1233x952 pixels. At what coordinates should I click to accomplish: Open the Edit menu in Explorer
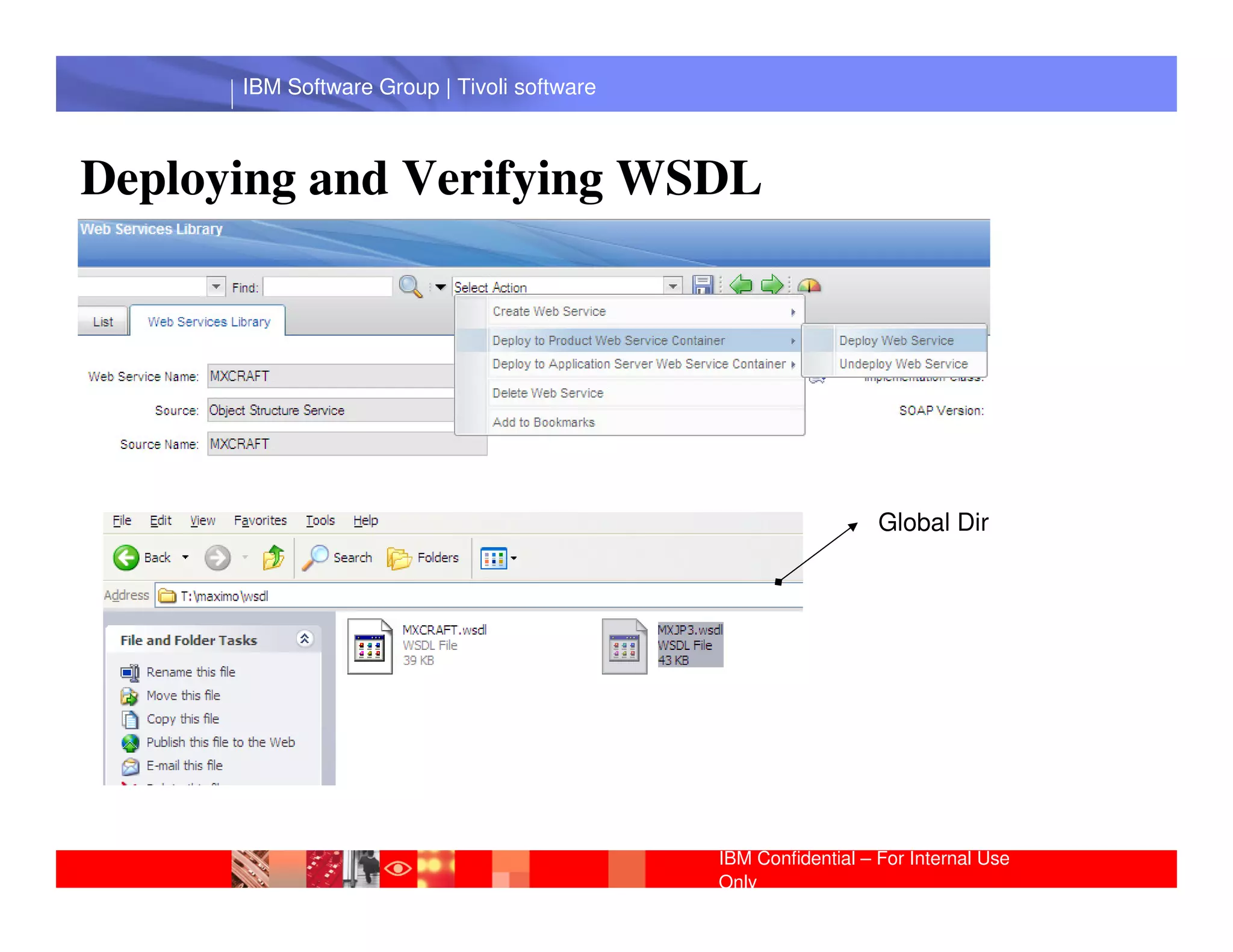click(161, 521)
